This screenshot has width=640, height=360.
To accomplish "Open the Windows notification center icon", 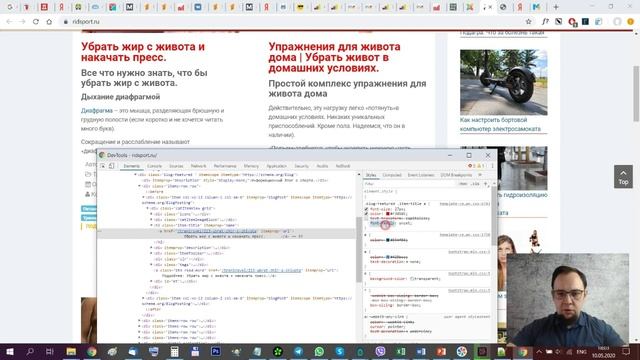I will 626,352.
